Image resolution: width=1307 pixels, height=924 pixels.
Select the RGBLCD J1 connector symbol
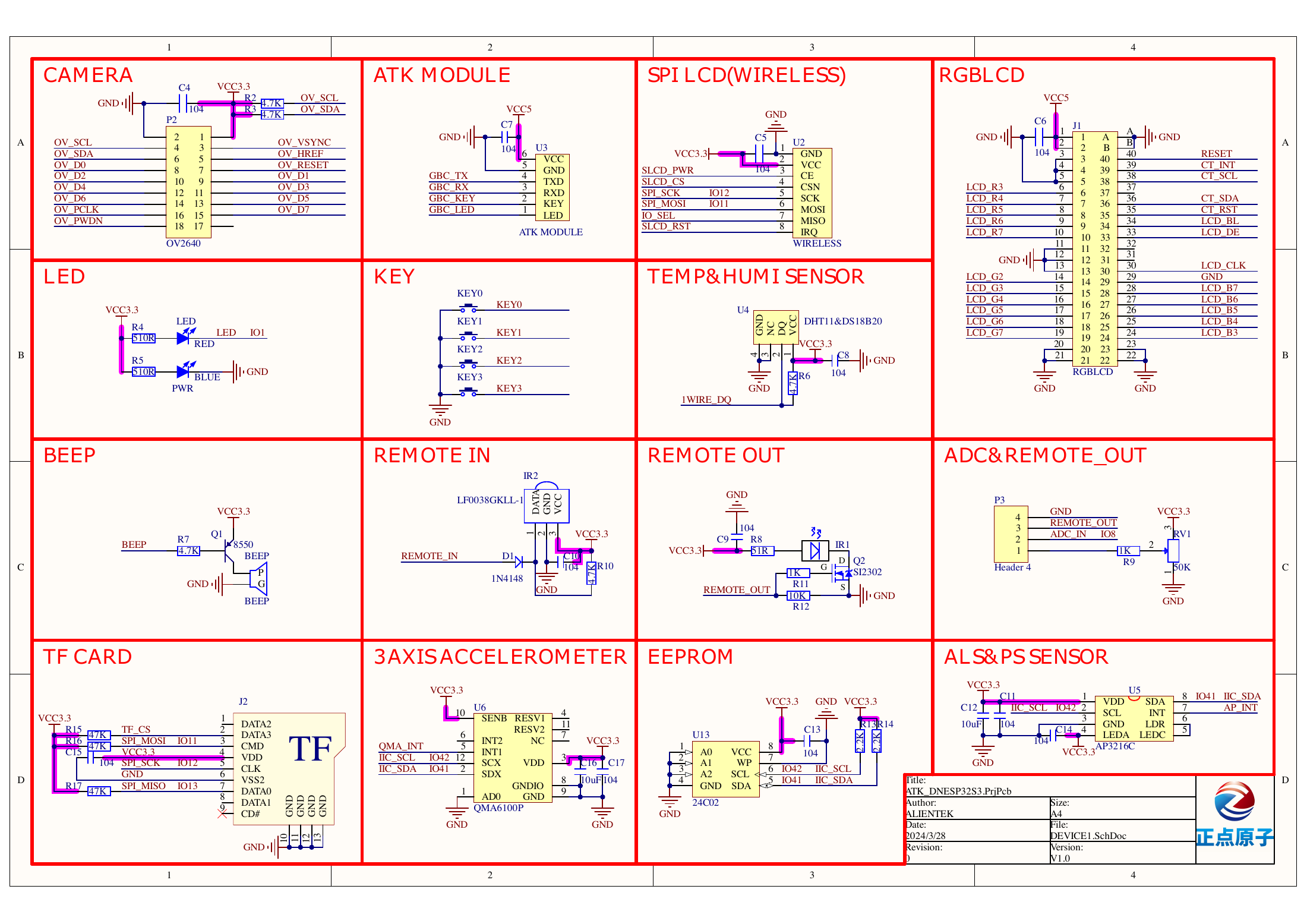click(x=1095, y=249)
